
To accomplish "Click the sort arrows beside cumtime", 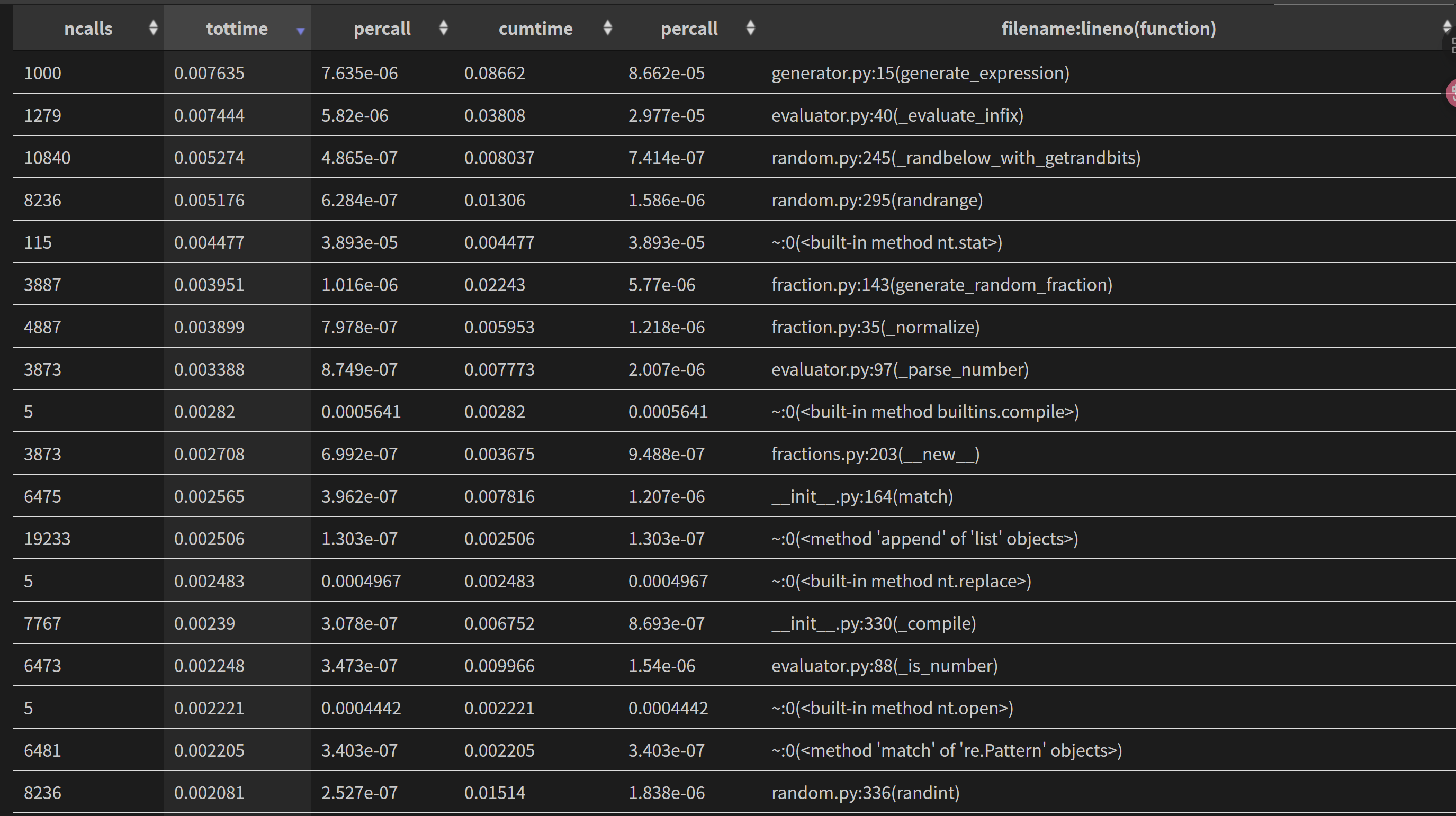I will (x=608, y=28).
